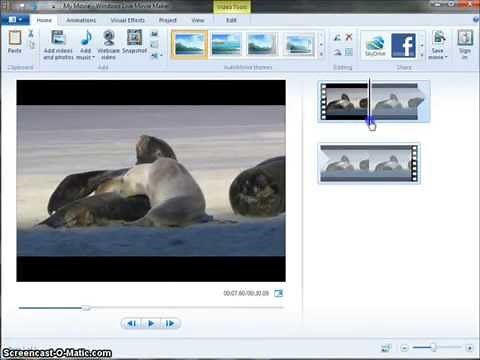Open the Add music dropdown arrow
Image resolution: width=480 pixels, height=360 pixels.
[x=93, y=57]
